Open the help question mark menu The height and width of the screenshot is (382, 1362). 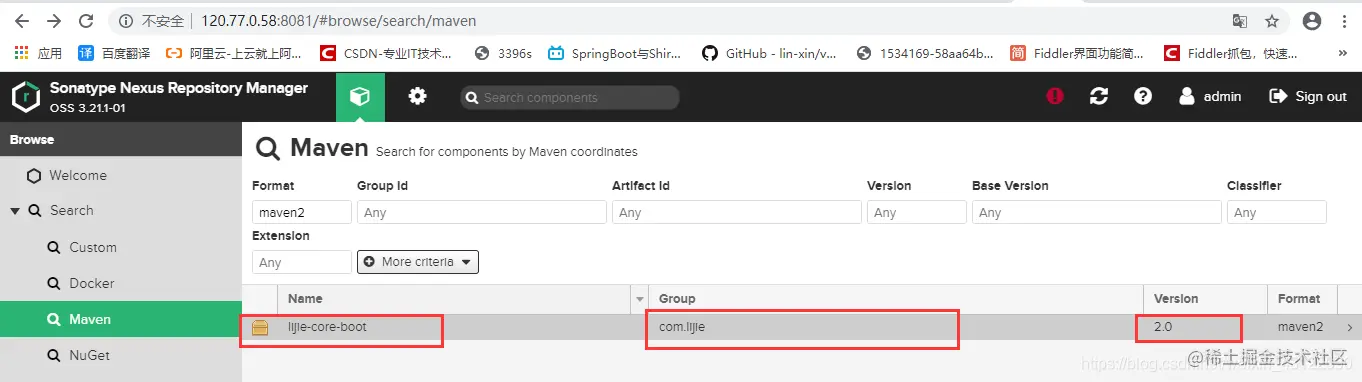pyautogui.click(x=1143, y=97)
